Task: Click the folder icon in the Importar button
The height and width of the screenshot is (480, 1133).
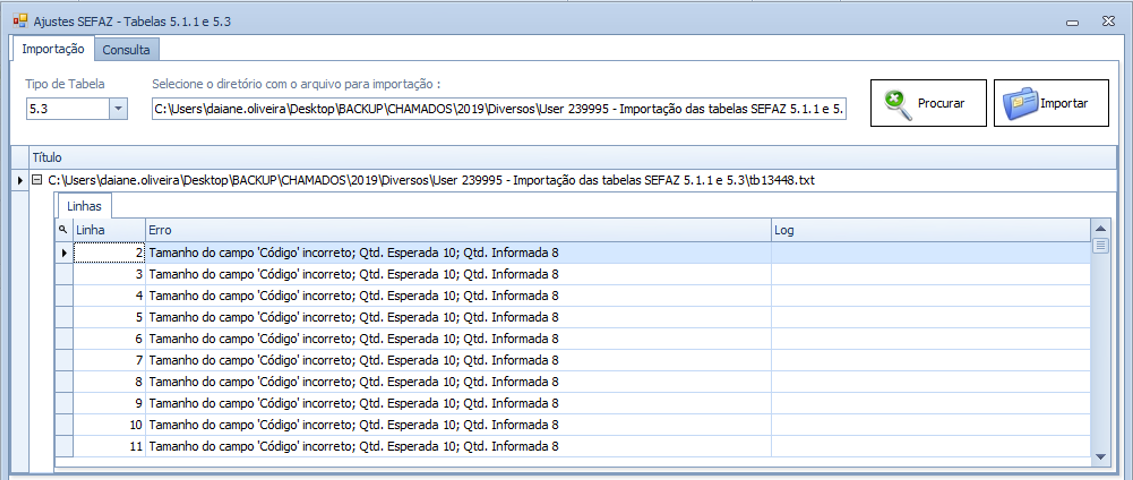Action: [x=1022, y=104]
